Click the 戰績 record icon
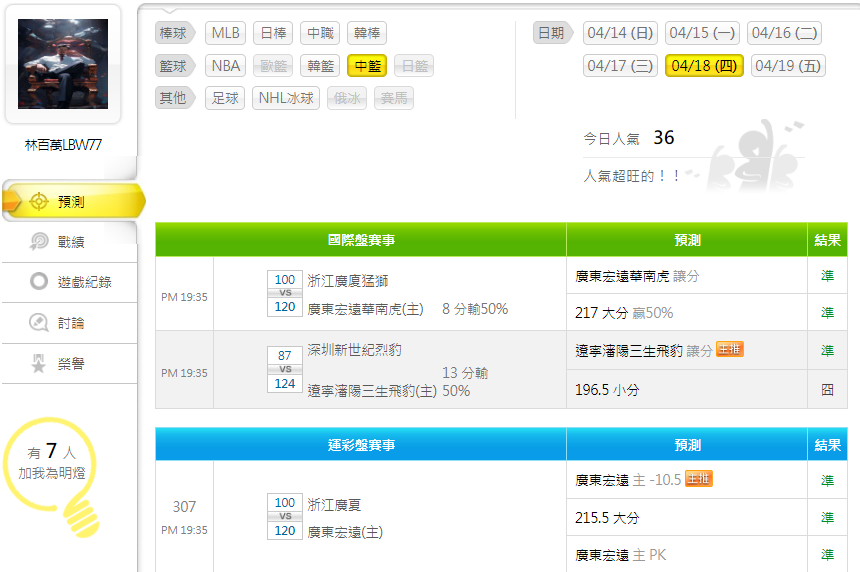 tap(39, 242)
